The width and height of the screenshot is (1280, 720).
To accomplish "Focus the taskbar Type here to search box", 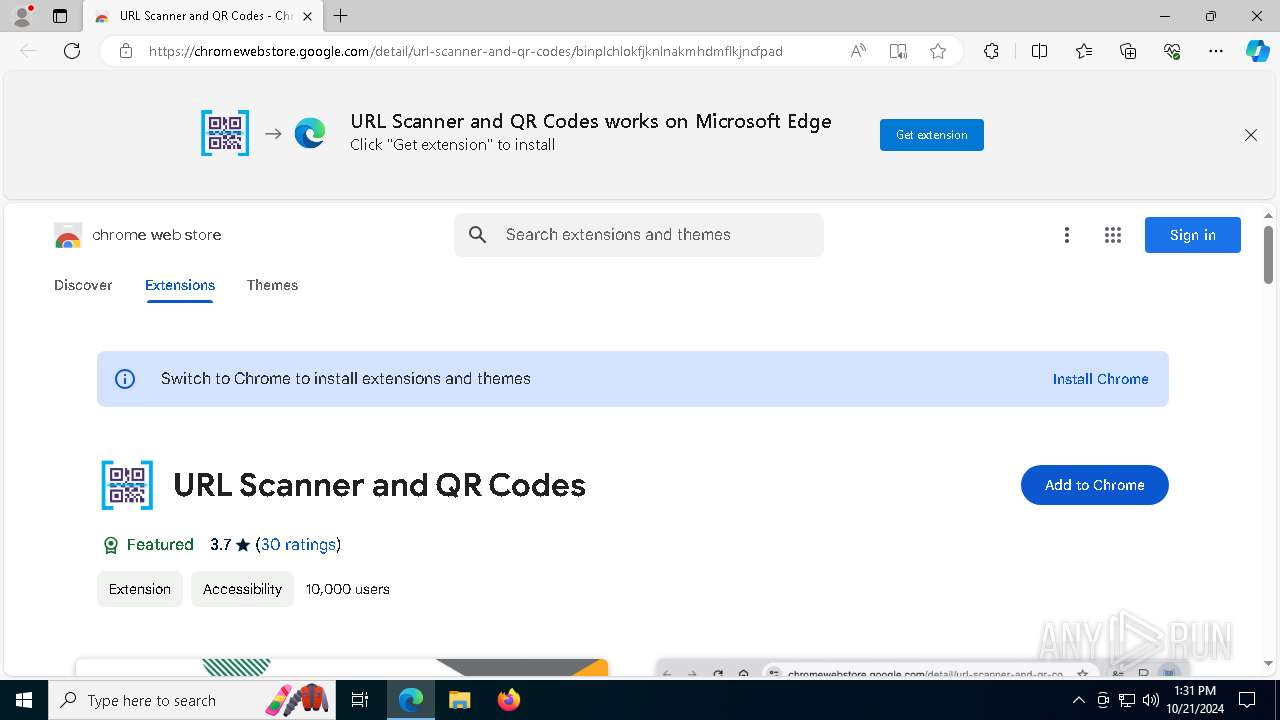I will [x=192, y=700].
